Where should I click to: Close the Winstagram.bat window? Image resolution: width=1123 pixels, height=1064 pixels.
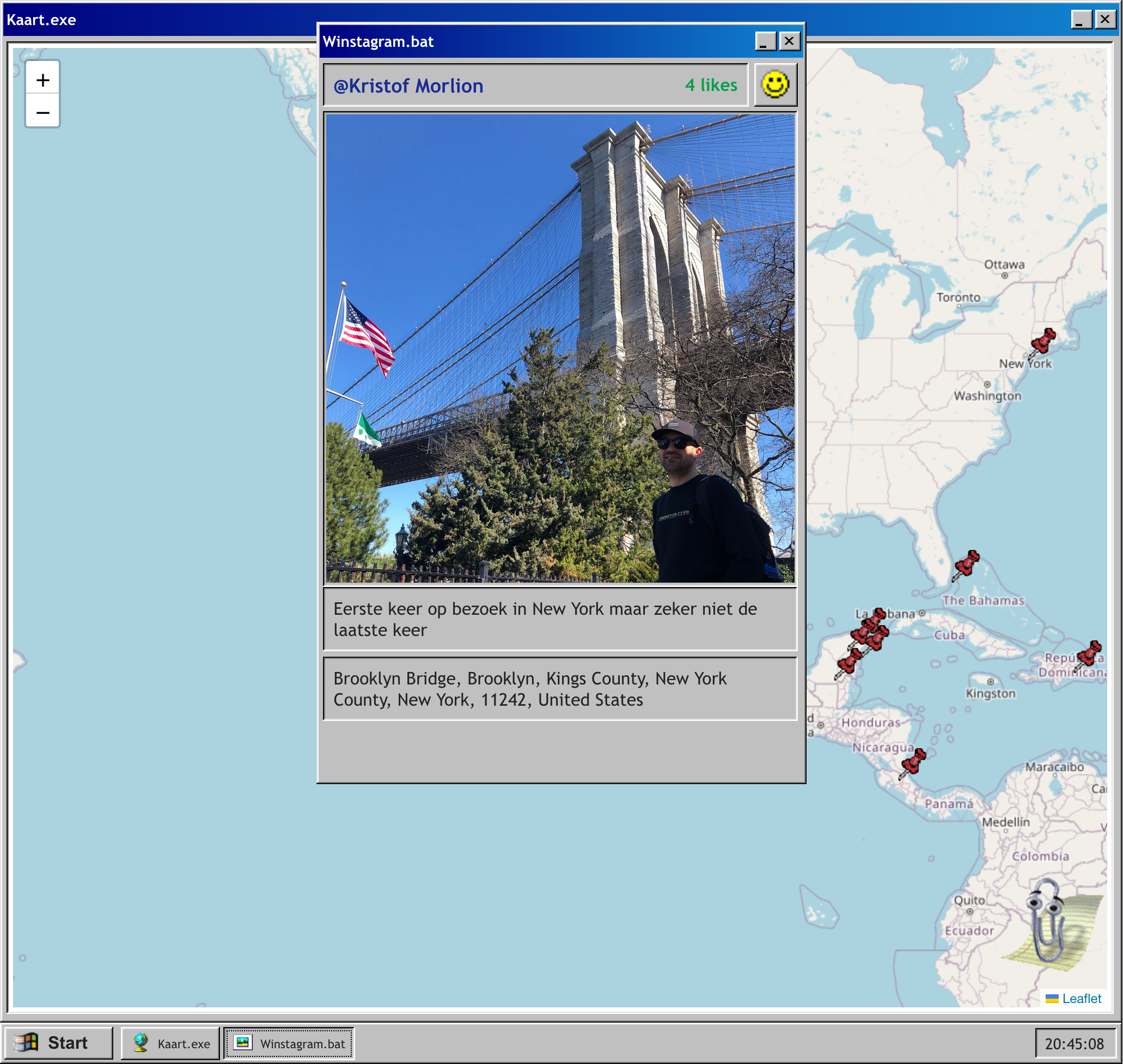coord(789,41)
